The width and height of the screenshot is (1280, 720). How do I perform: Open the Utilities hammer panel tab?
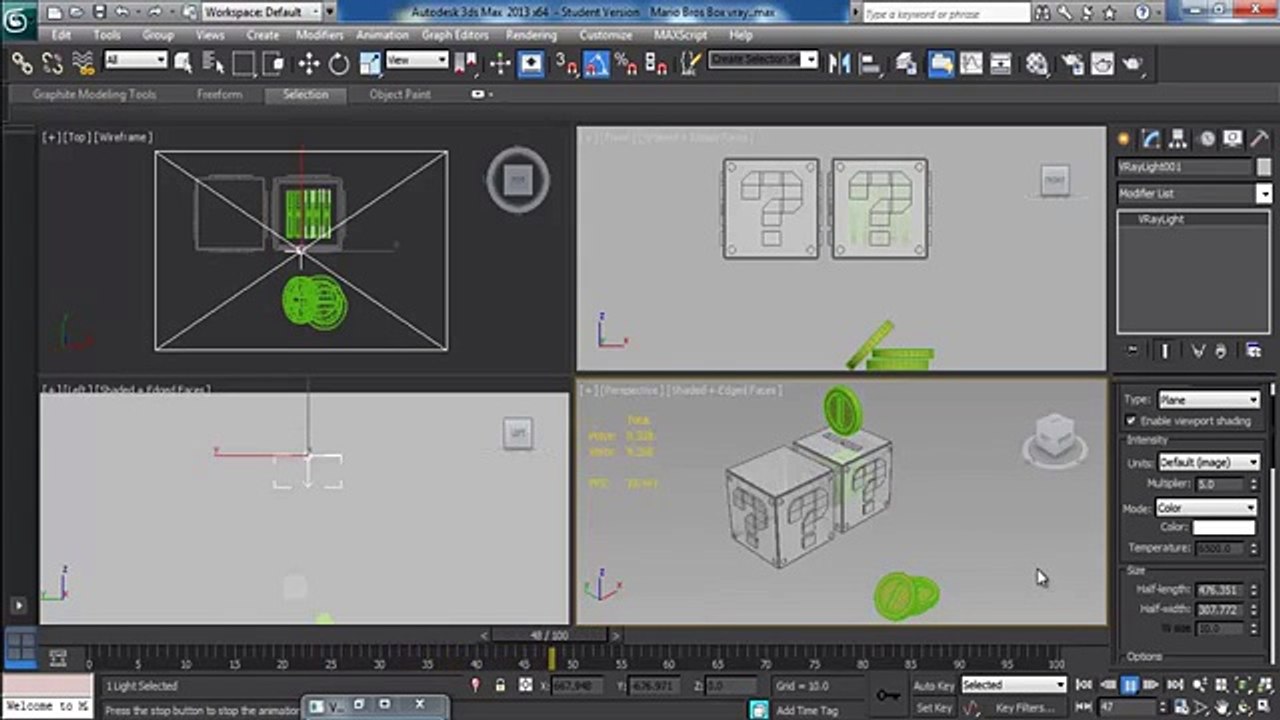click(x=1260, y=139)
